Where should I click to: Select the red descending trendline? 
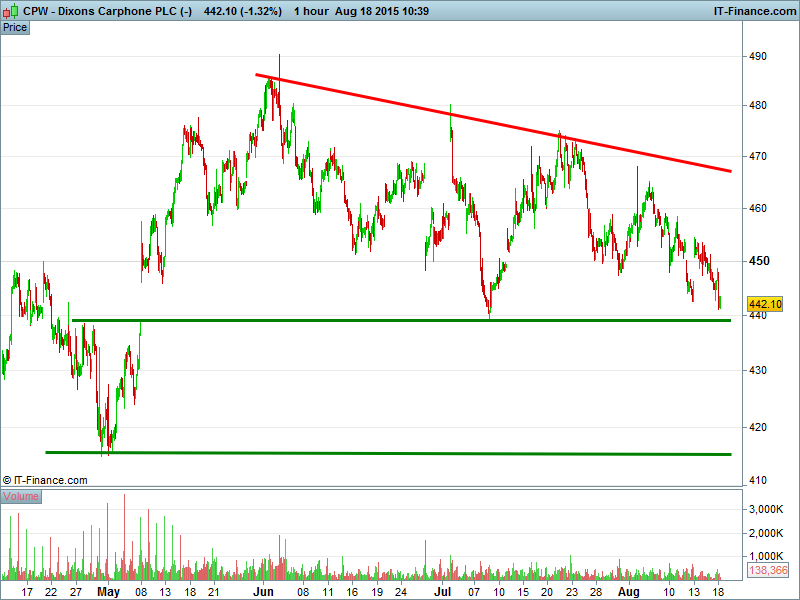493,123
